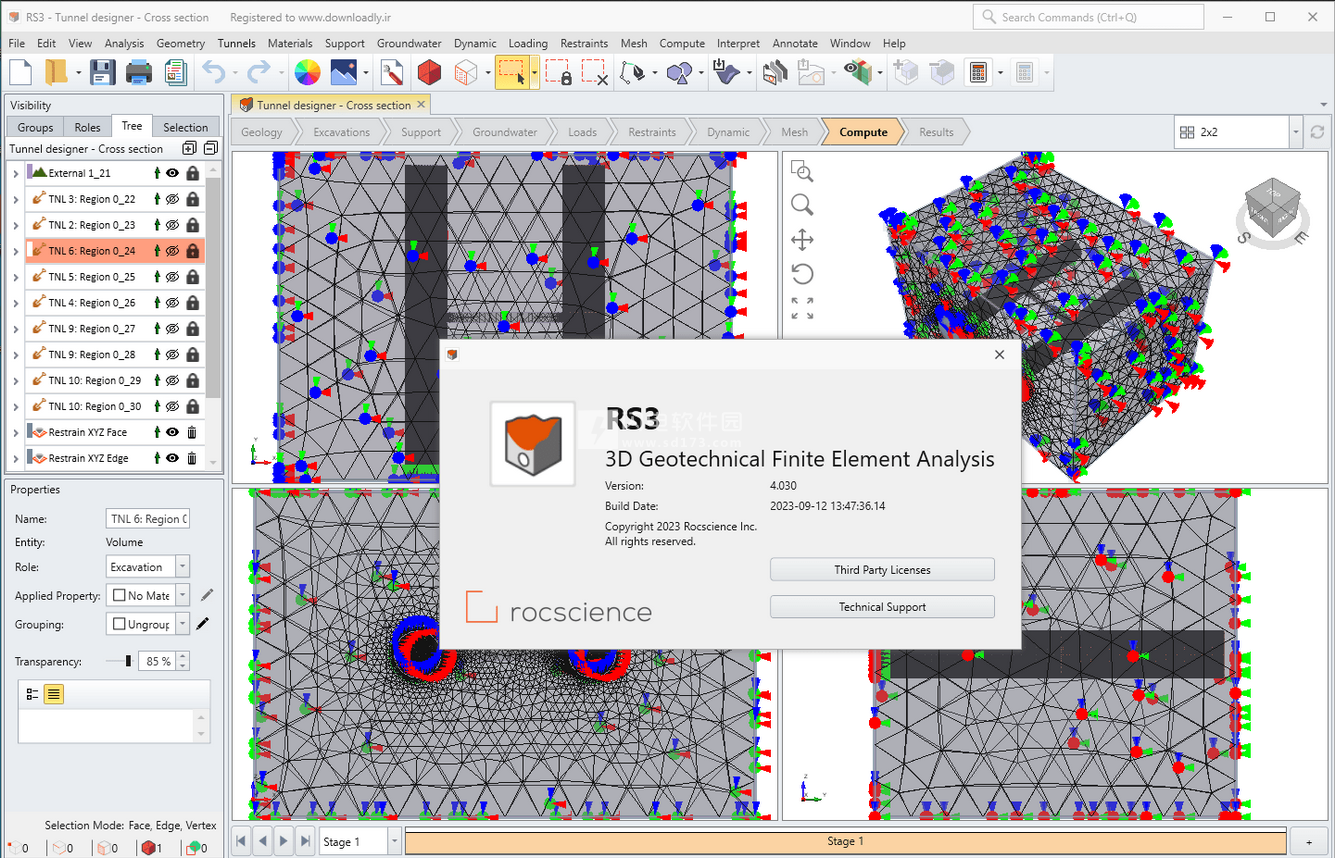Open the Interpret menu

(738, 43)
